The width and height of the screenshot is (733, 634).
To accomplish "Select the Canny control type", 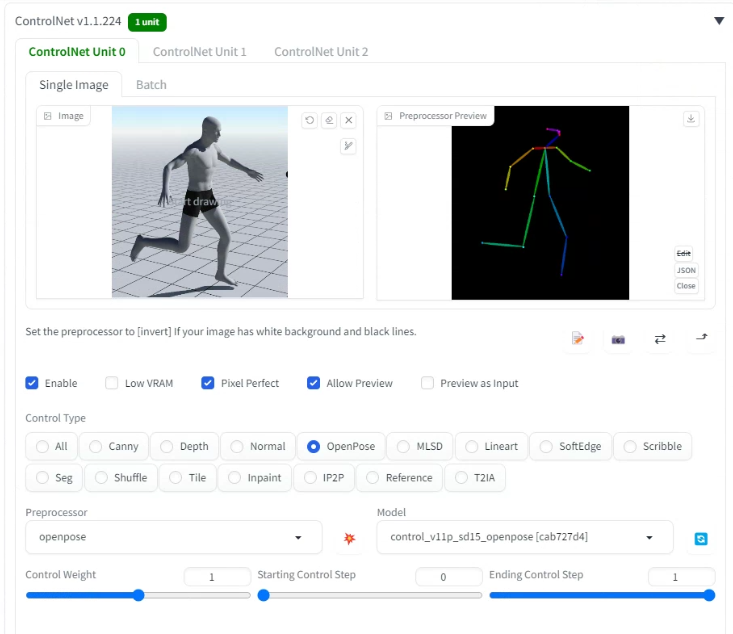I will click(114, 447).
